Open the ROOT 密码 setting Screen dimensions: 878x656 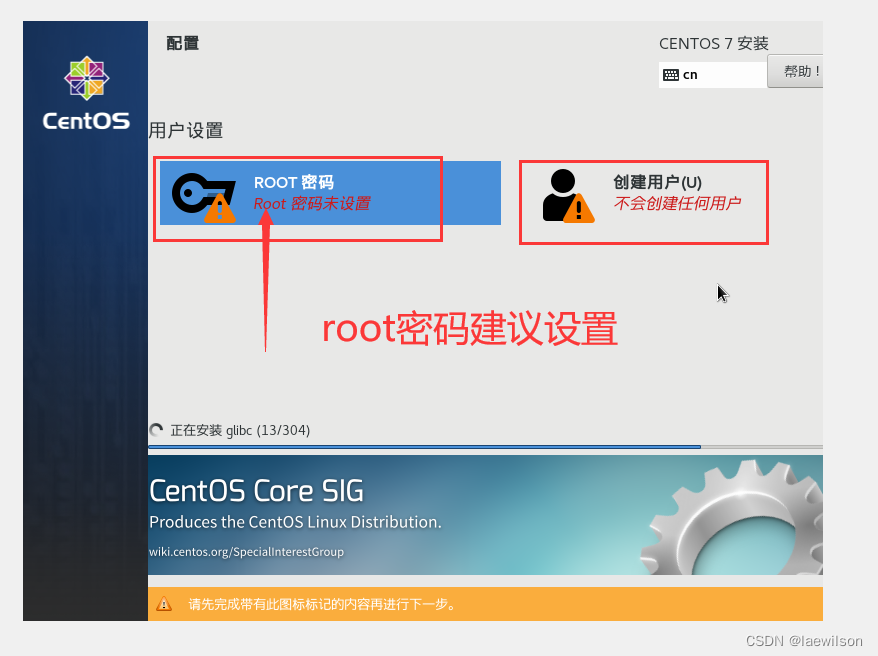(x=330, y=193)
